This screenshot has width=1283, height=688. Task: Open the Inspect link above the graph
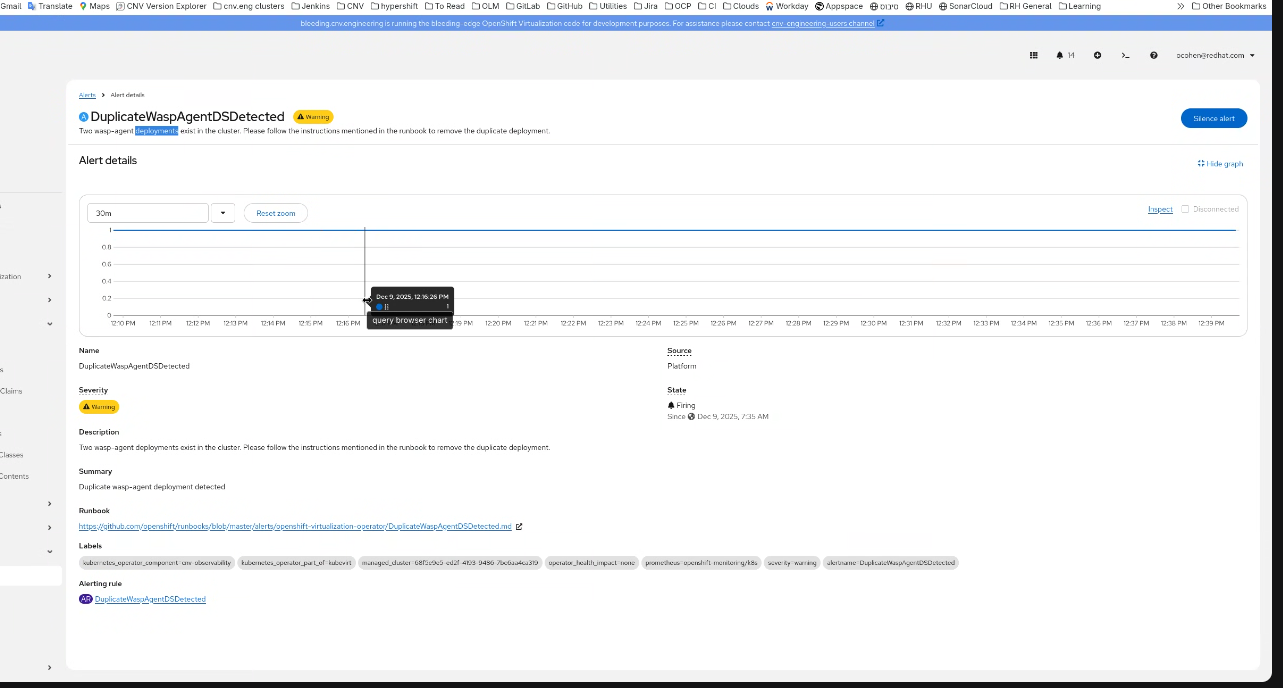(x=1160, y=209)
